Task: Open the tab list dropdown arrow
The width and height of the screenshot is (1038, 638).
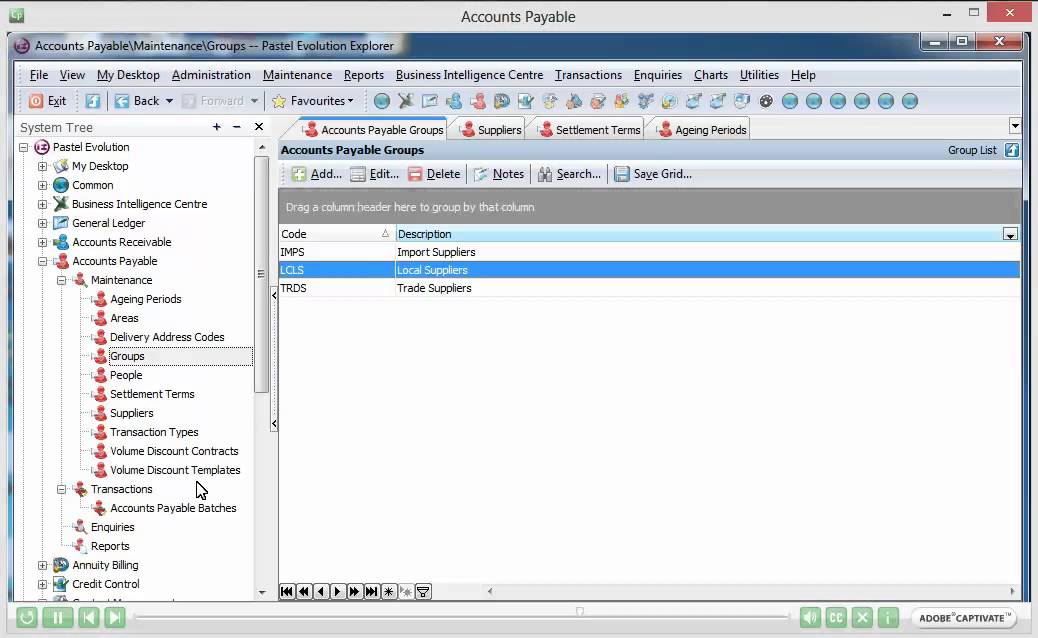Action: pyautogui.click(x=1015, y=126)
